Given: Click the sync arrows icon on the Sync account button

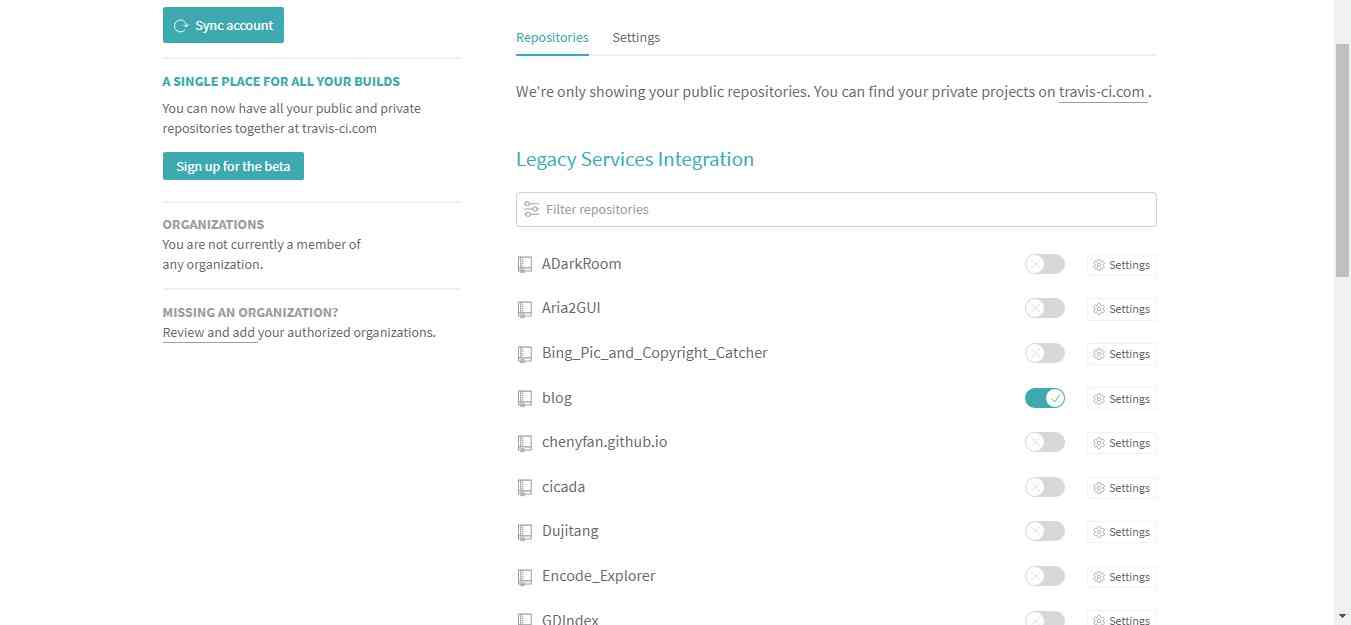Looking at the screenshot, I should click(181, 26).
